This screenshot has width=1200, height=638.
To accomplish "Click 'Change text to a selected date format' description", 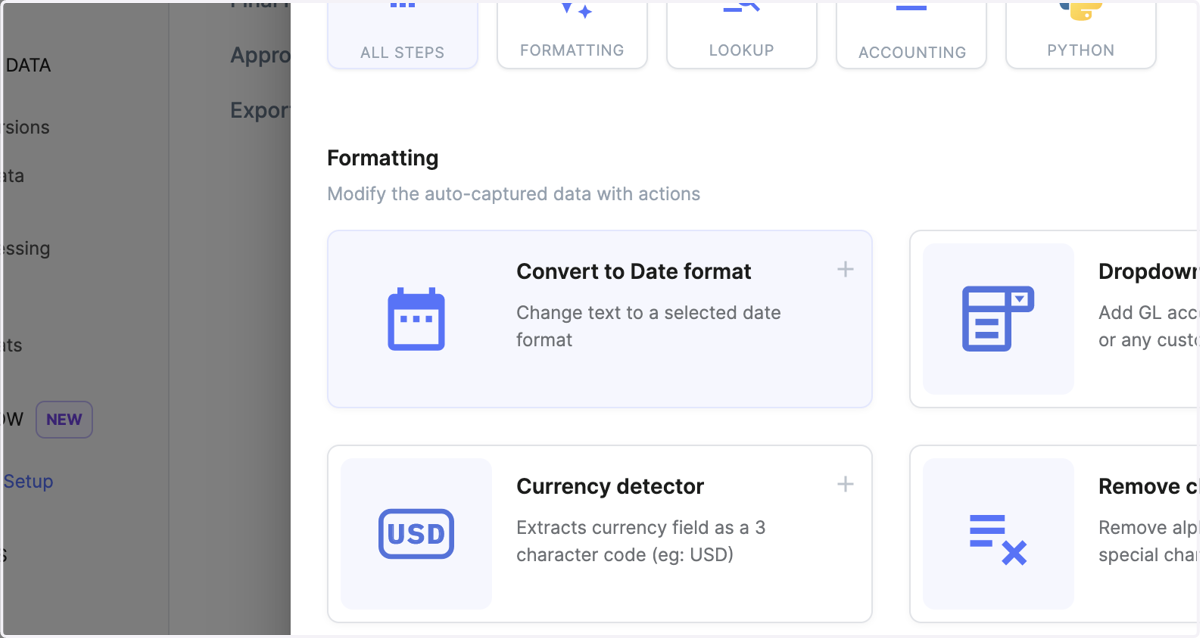I will point(648,326).
